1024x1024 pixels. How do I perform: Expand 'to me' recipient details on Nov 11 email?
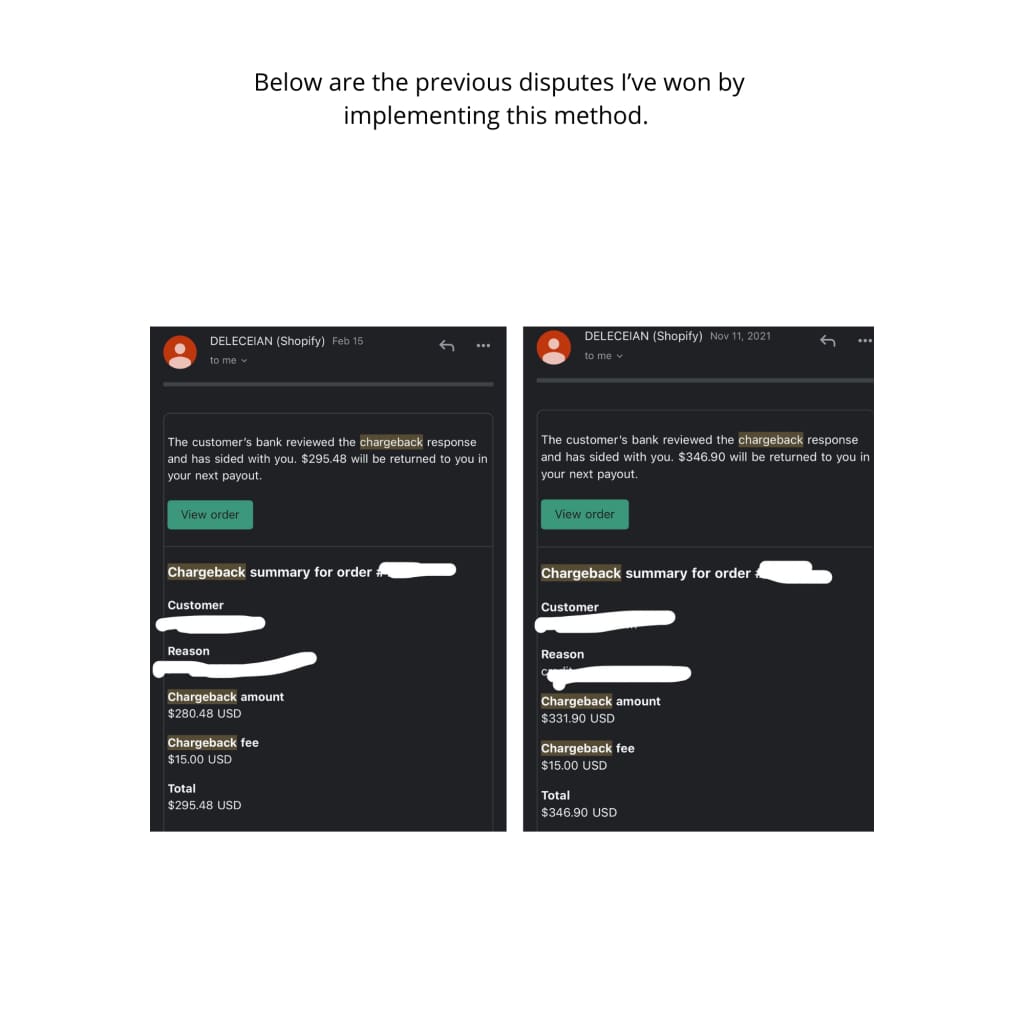602,355
